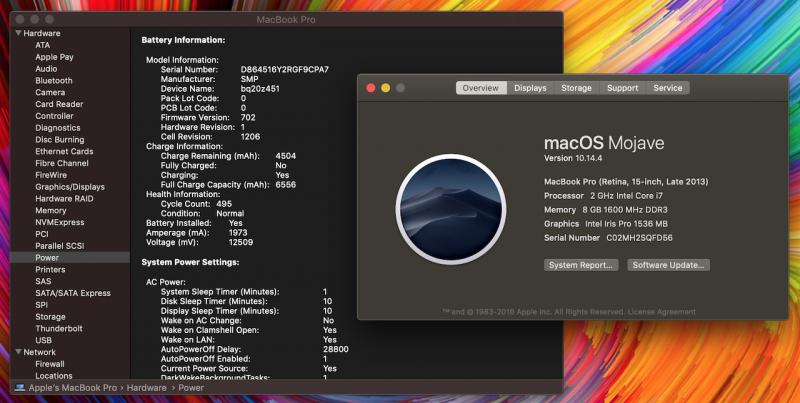Screen dimensions: 800x403
Task: Select Memory in the sidebar
Action: coord(51,210)
